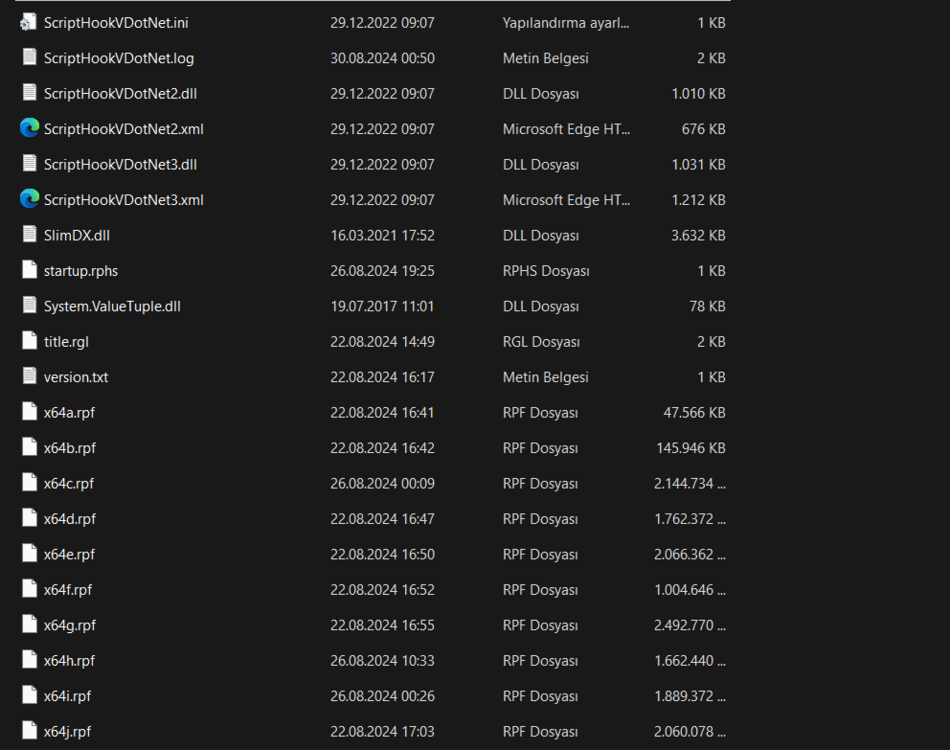Select the file name ScriptHookVDotNet2.xml
950x750 pixels.
coord(124,129)
